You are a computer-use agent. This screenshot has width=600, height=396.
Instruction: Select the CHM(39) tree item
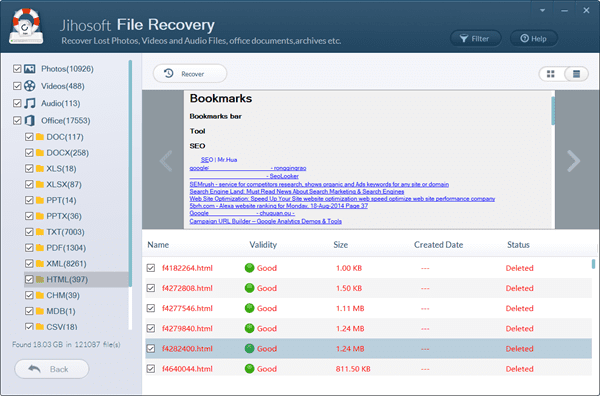[63, 295]
